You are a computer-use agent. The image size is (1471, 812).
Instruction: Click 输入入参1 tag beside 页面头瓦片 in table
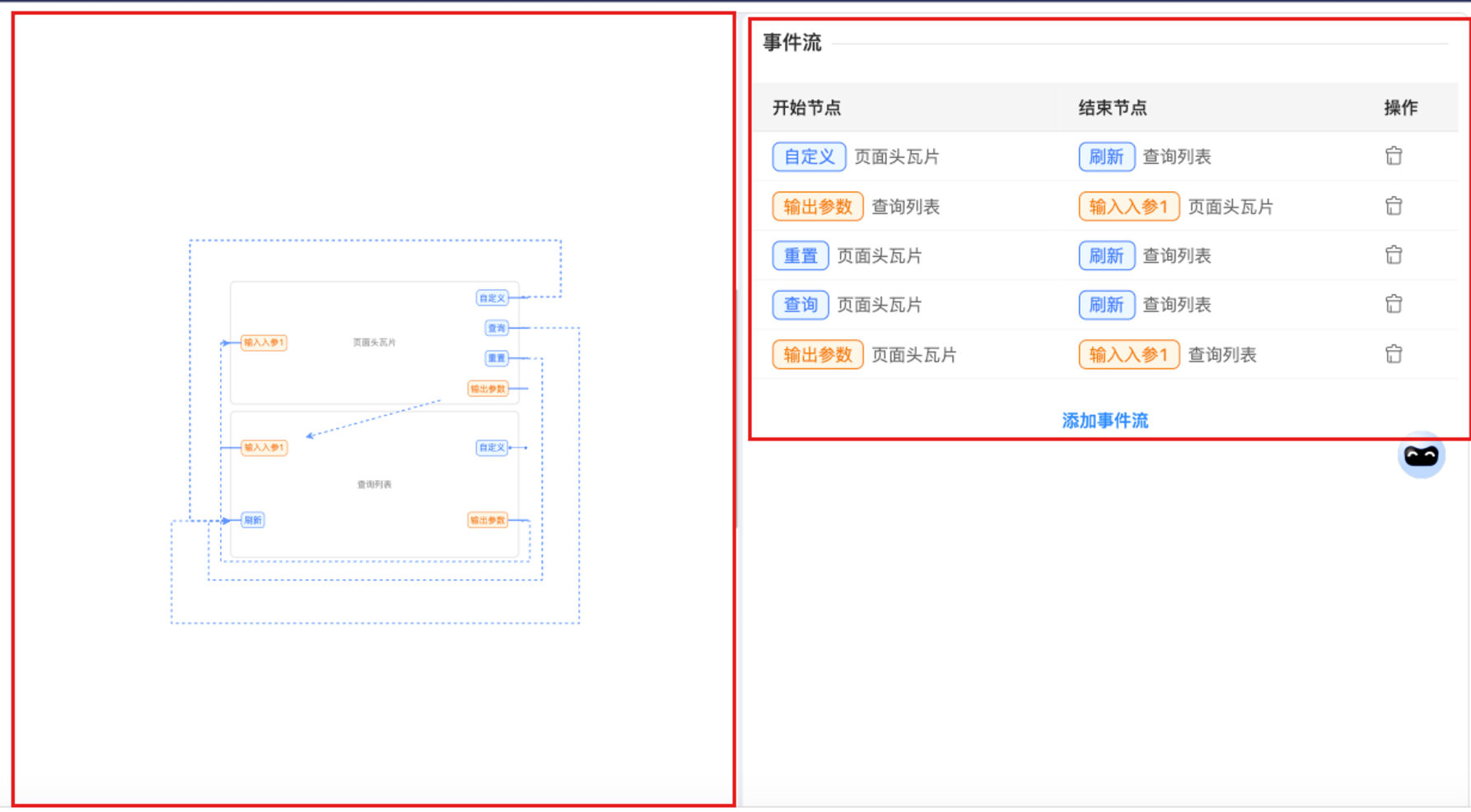click(1129, 207)
